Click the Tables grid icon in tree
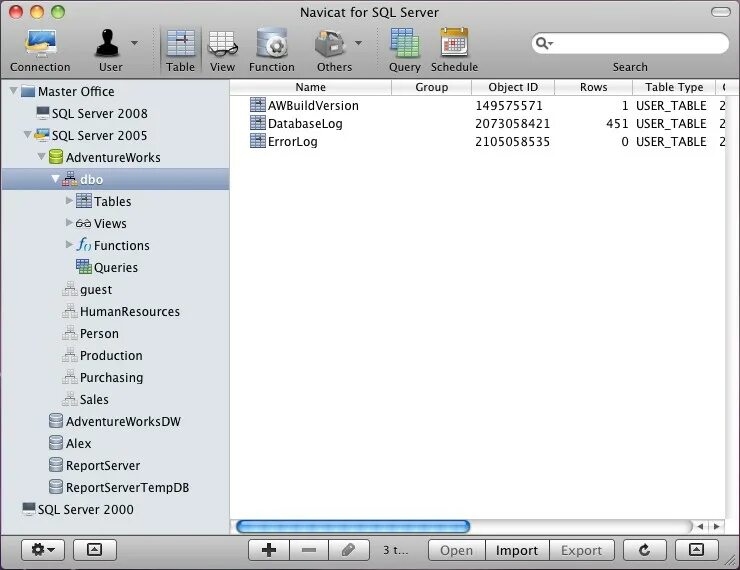 84,201
